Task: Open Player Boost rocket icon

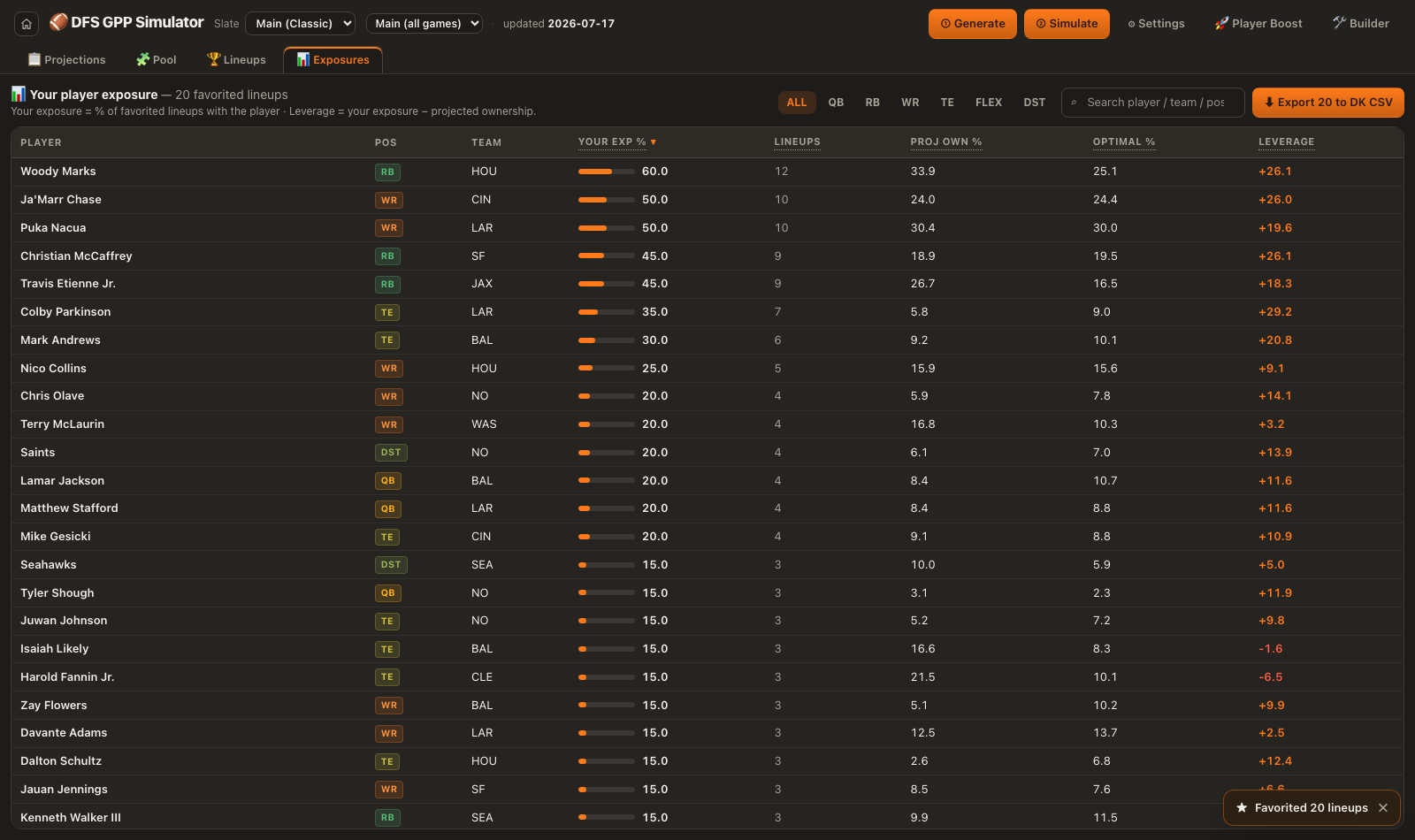Action: 1221,23
